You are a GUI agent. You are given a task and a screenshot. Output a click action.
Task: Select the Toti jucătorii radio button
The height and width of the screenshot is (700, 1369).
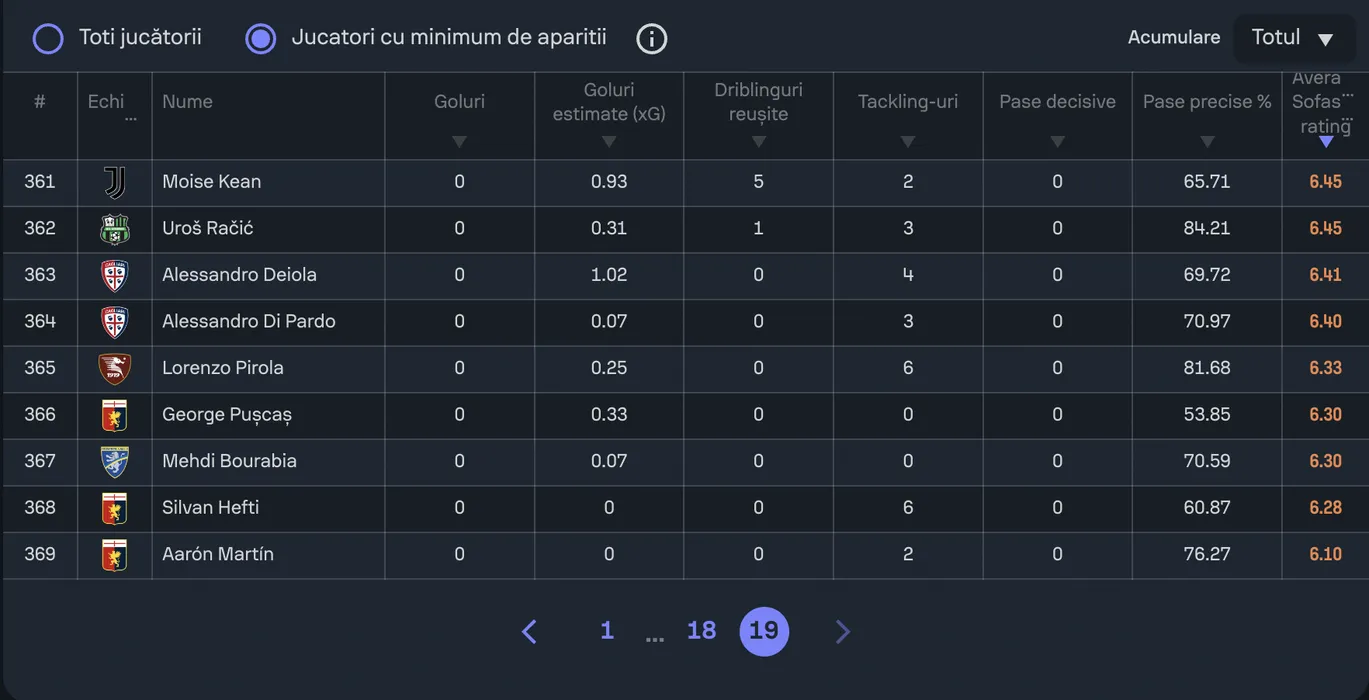point(48,39)
